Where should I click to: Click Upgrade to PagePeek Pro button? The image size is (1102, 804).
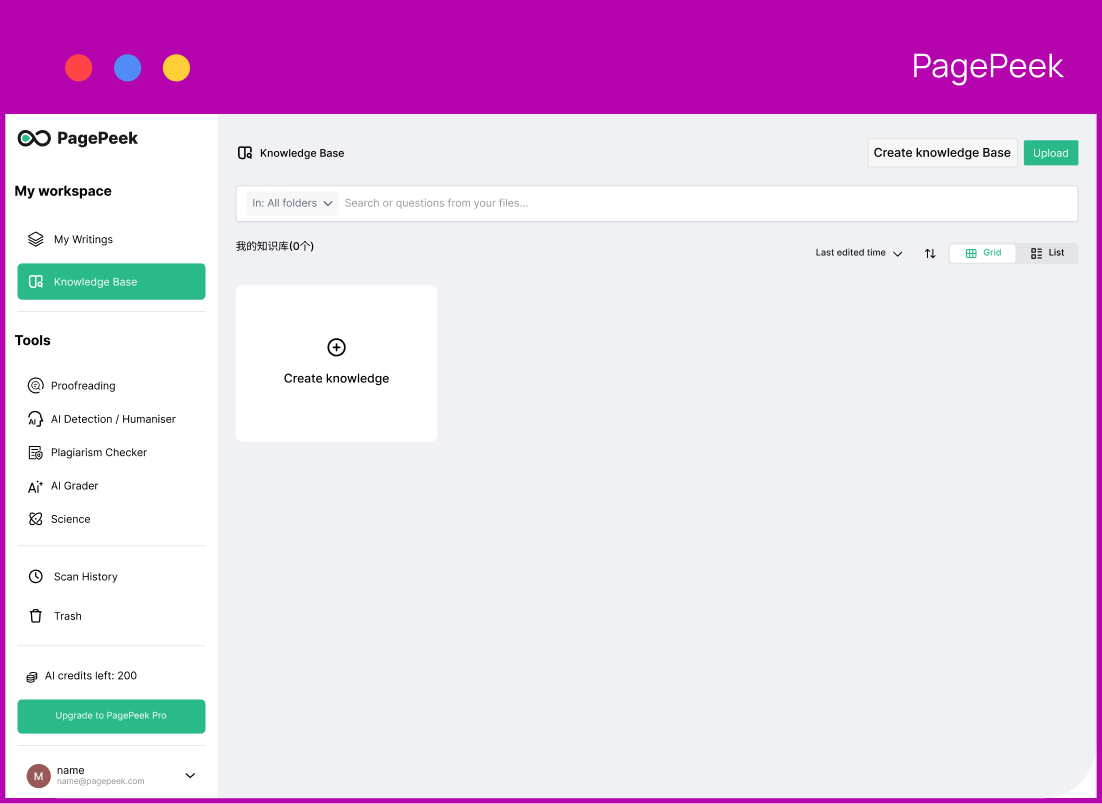(x=112, y=716)
